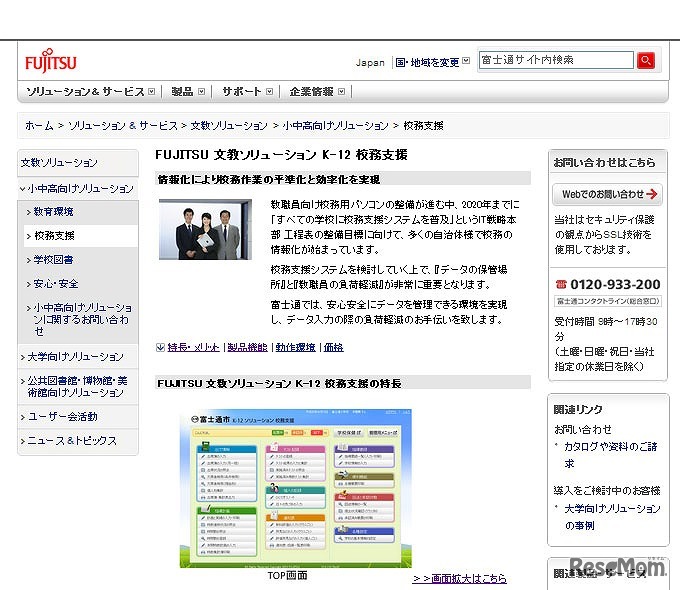Click 小中高向けソリューション breadcrumb link
Viewport: 680px width, 590px height.
click(x=335, y=126)
